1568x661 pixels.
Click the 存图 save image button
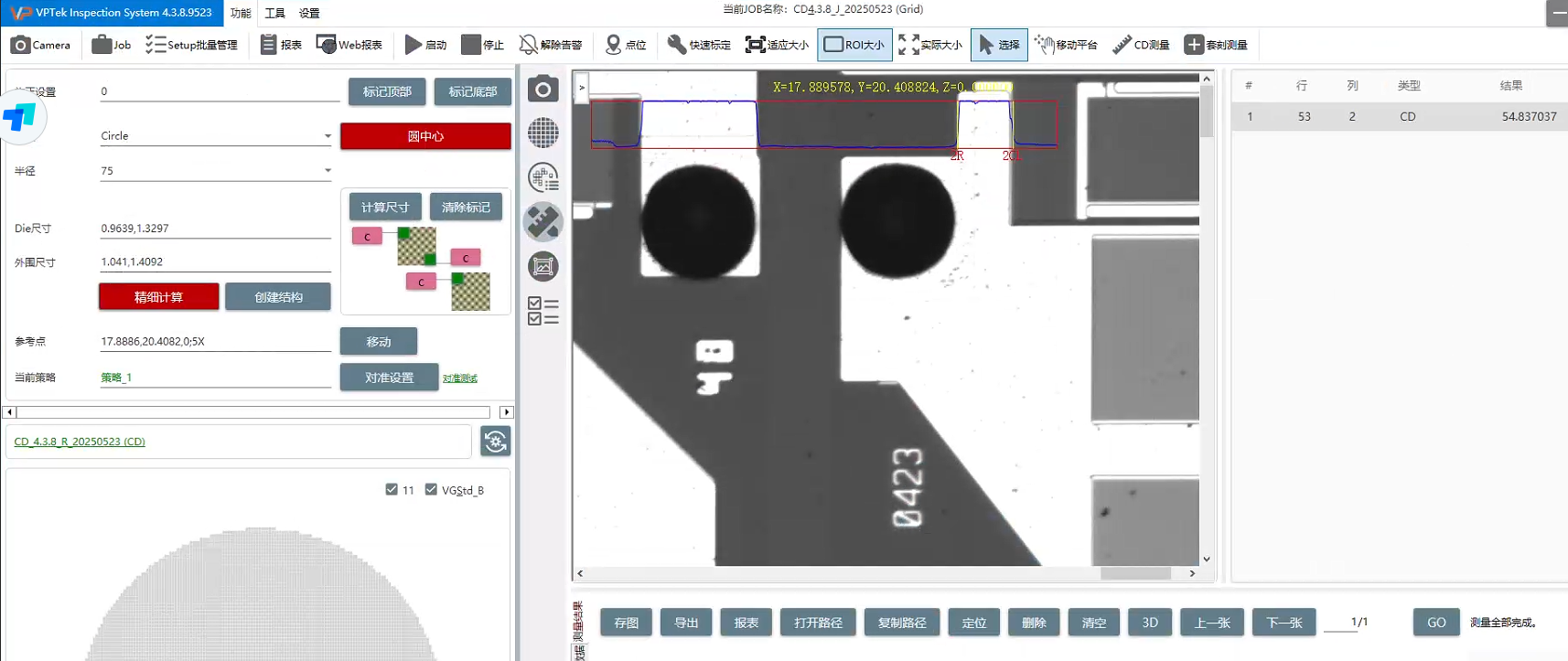click(627, 623)
